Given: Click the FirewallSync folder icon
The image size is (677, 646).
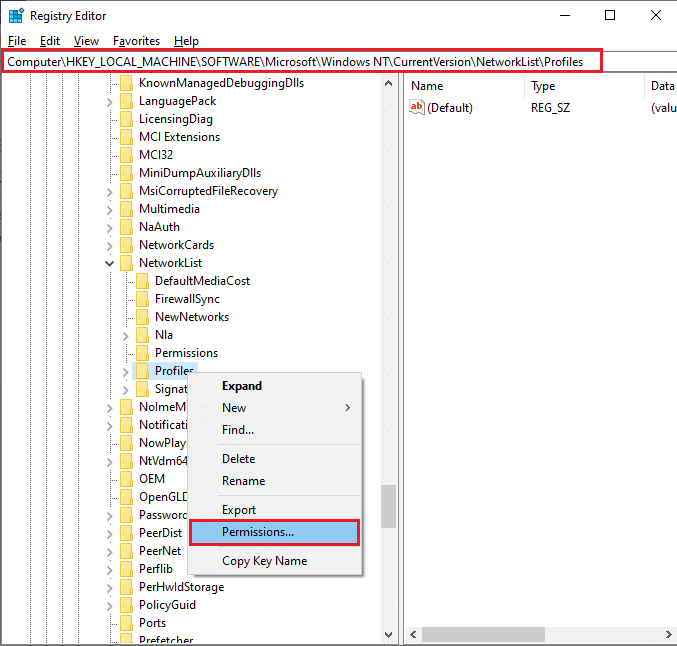Looking at the screenshot, I should [142, 299].
